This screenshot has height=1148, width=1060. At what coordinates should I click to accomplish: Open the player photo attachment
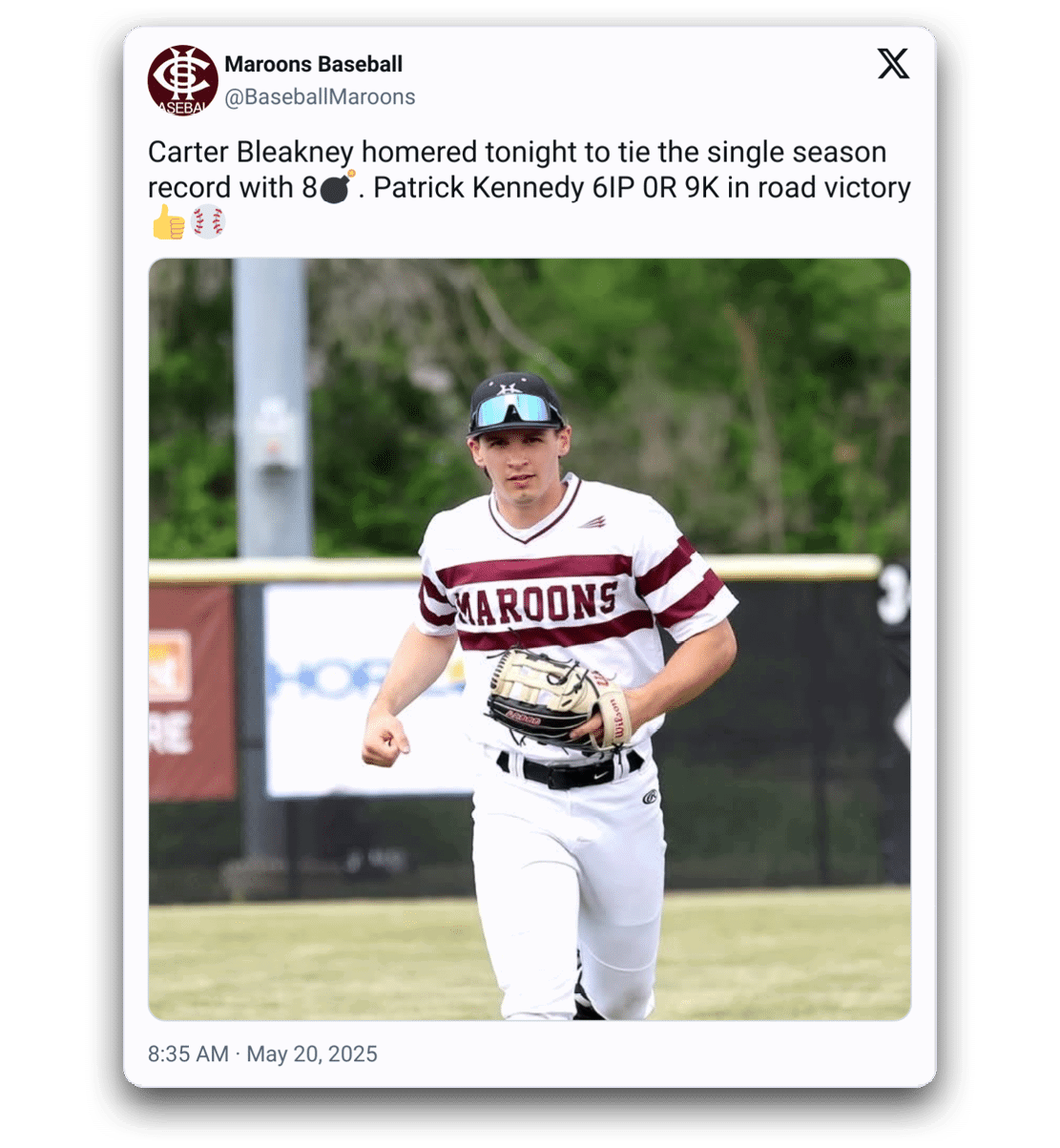coord(530,639)
